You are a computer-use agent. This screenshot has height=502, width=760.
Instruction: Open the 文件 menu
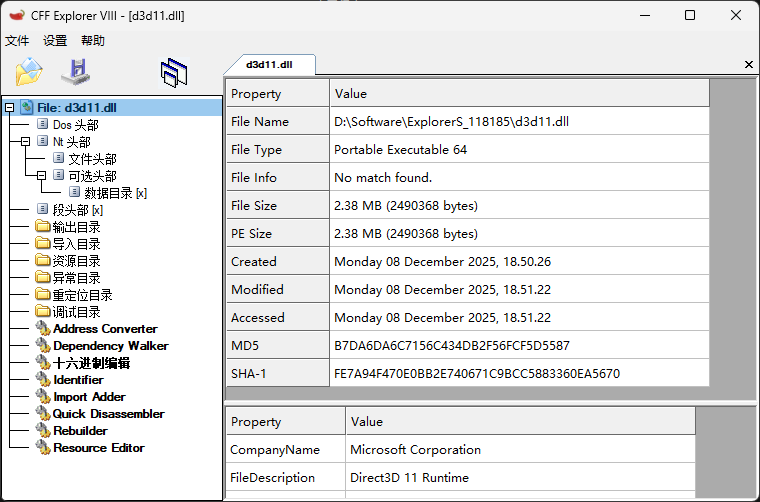tap(17, 41)
